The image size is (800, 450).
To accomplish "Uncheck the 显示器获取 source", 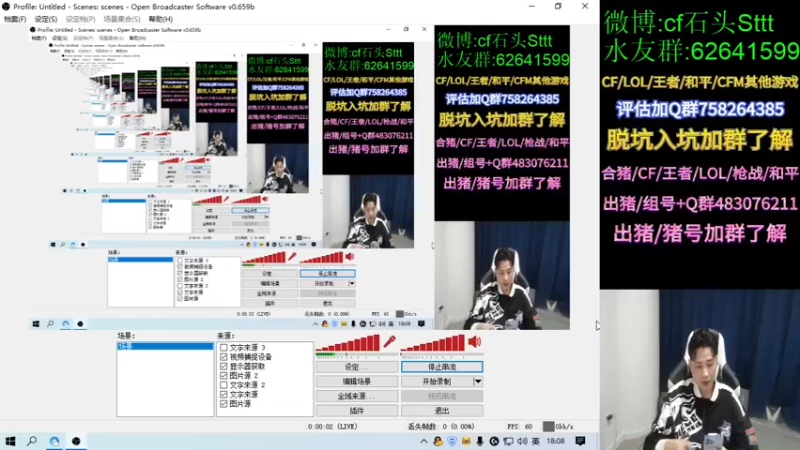I will pyautogui.click(x=223, y=366).
